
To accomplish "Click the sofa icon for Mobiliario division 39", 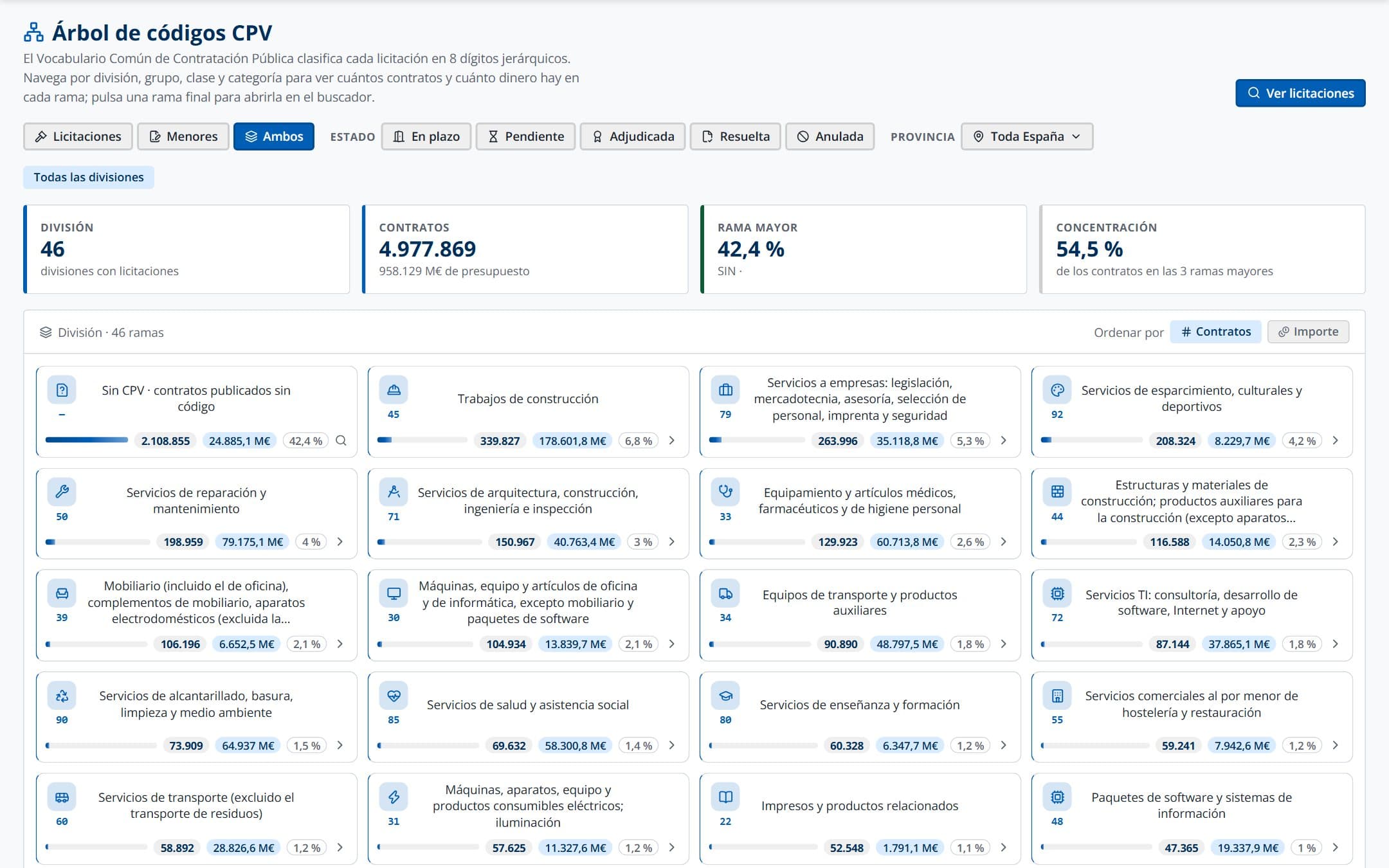I will click(x=62, y=593).
